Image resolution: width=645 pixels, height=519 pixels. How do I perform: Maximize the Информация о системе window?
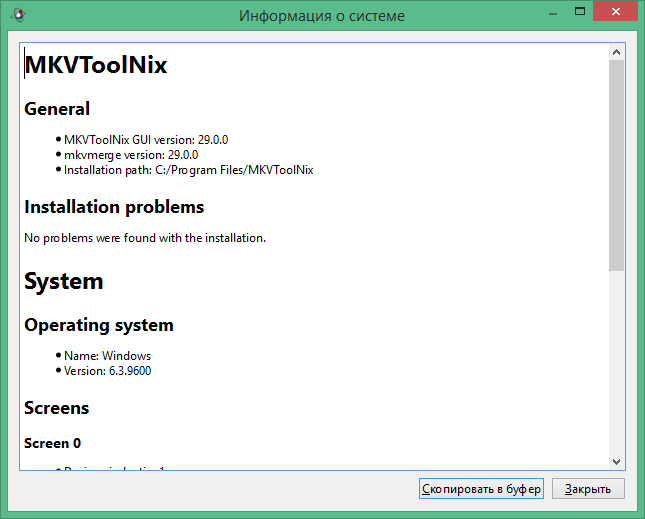pos(580,12)
